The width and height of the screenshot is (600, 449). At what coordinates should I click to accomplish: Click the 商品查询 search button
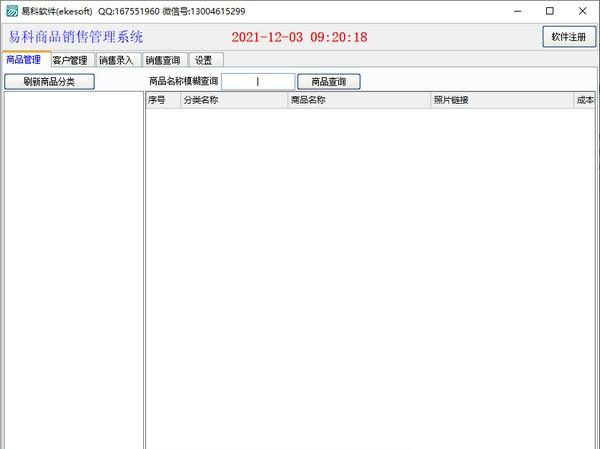click(x=329, y=82)
